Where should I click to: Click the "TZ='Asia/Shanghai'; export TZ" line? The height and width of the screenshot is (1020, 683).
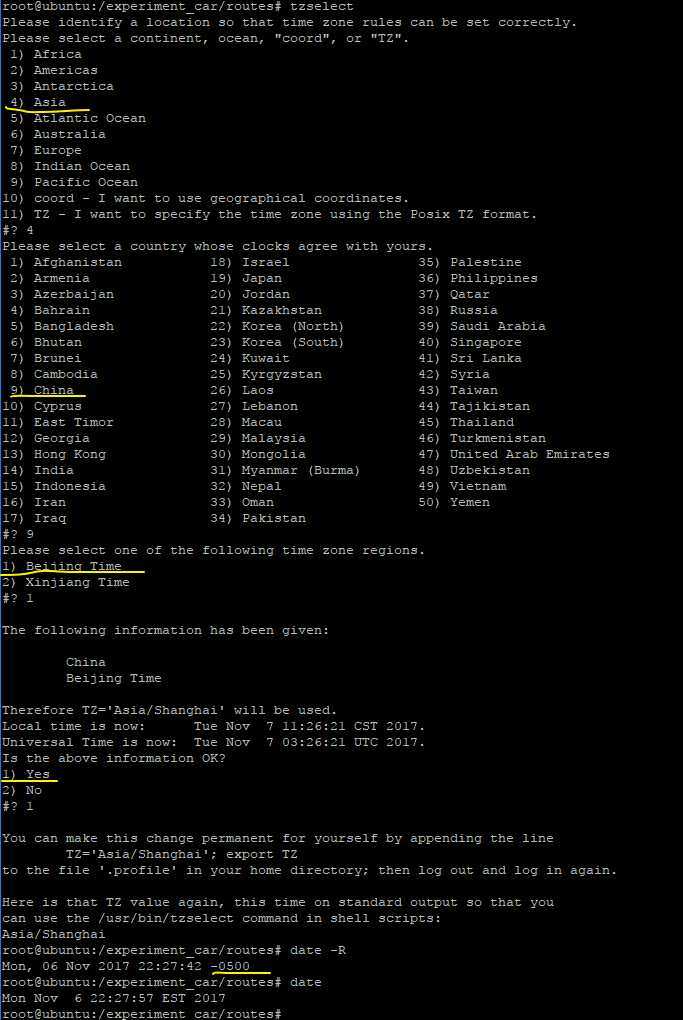(181, 855)
